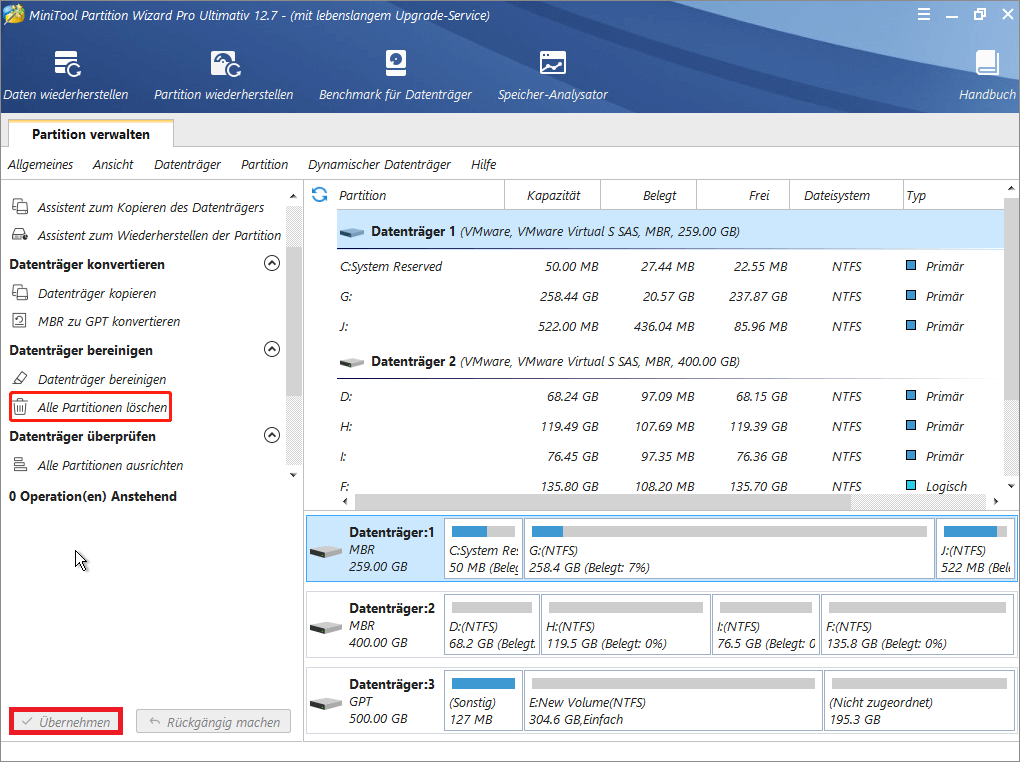Click the blue Primär swatch for G:
The width and height of the screenshot is (1020, 762).
tap(911, 295)
